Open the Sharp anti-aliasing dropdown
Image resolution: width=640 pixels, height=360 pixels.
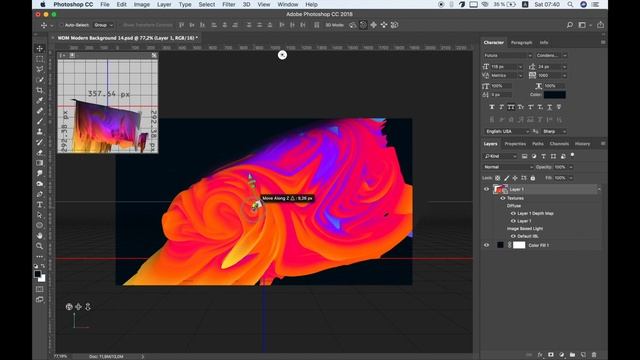pyautogui.click(x=554, y=131)
